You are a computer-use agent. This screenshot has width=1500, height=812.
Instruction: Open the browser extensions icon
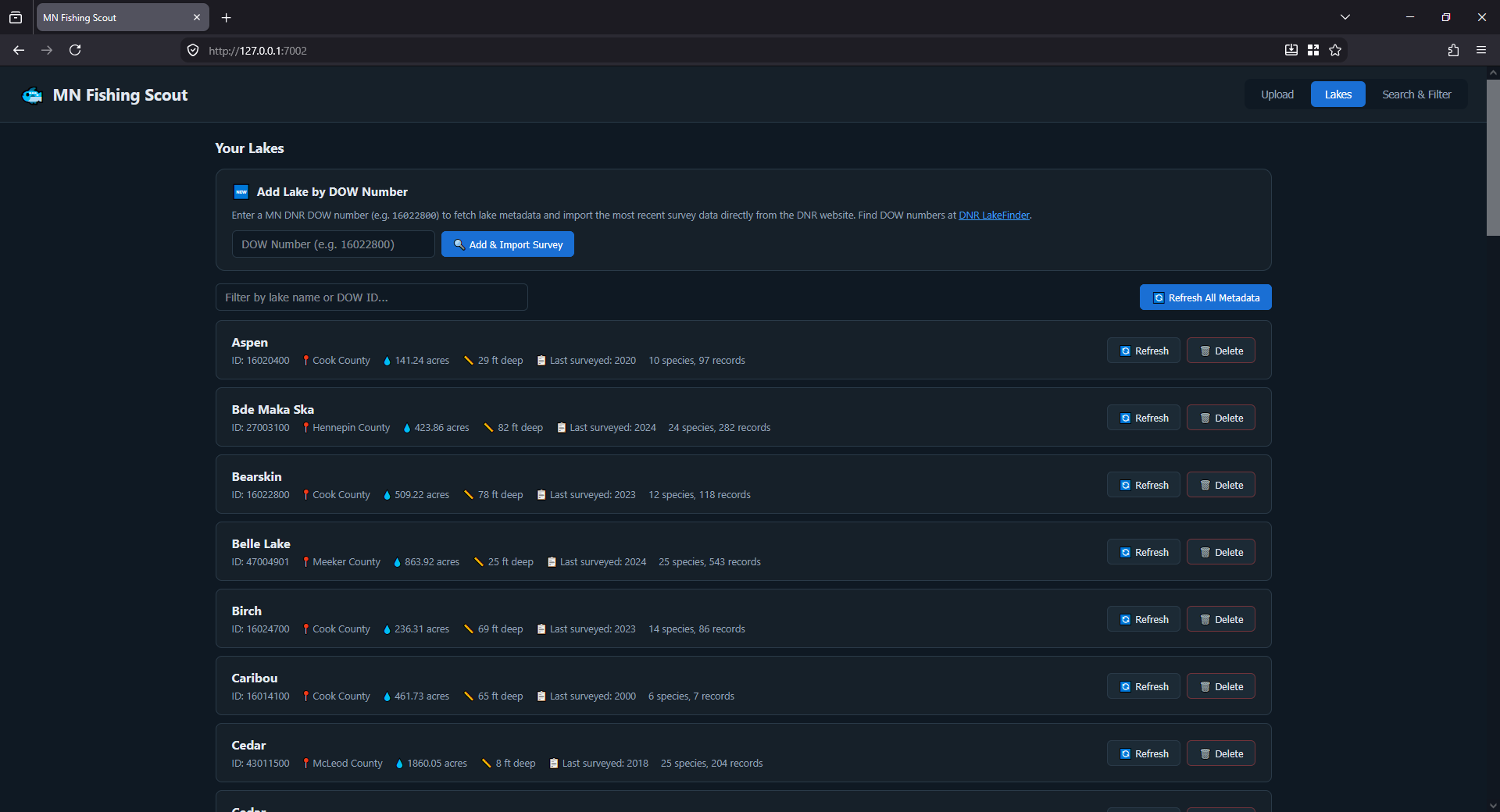1453,50
